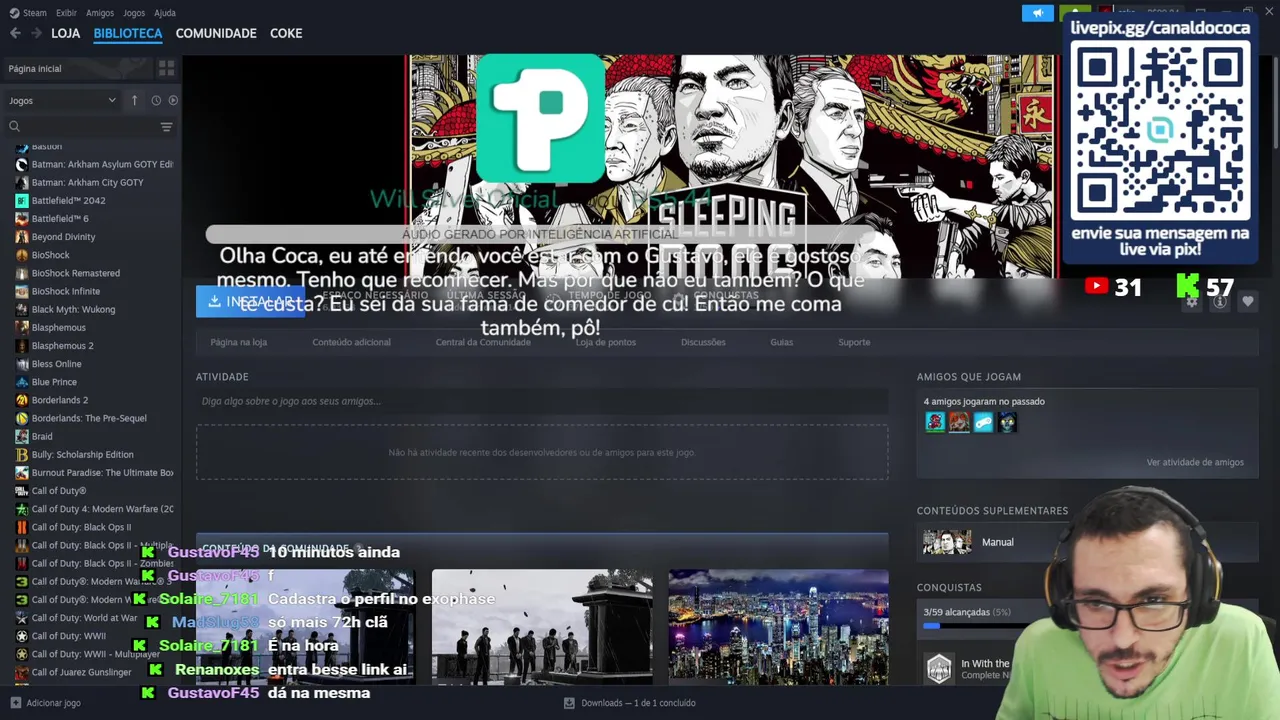Add game to favorites heart icon
This screenshot has height=720, width=1280.
1247,301
